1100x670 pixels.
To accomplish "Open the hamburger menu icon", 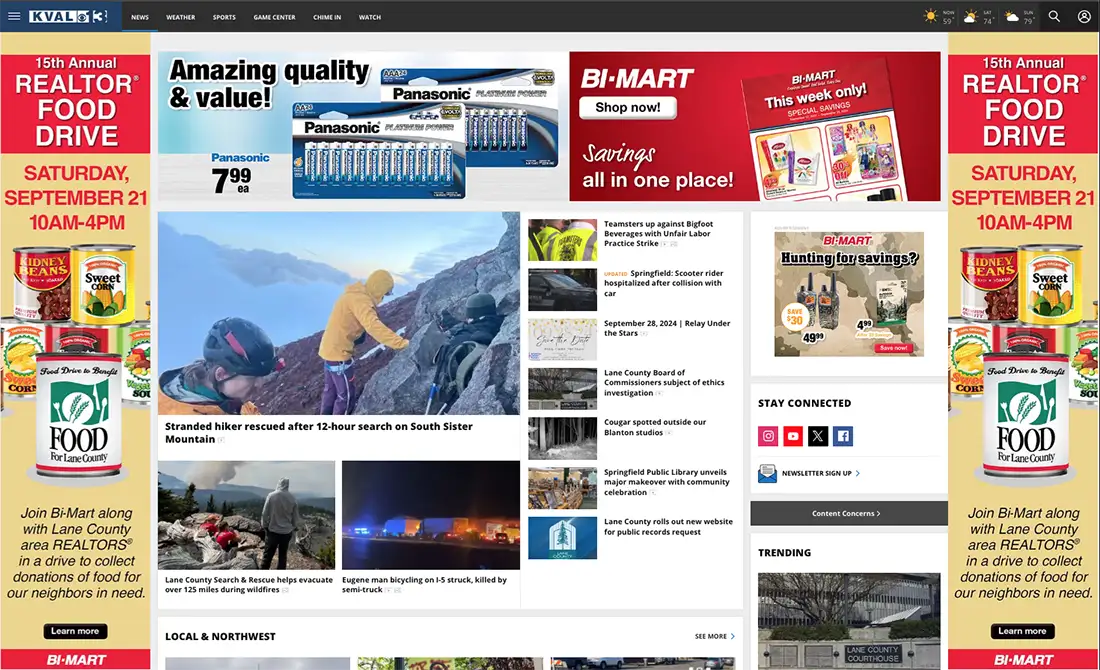I will (x=14, y=16).
